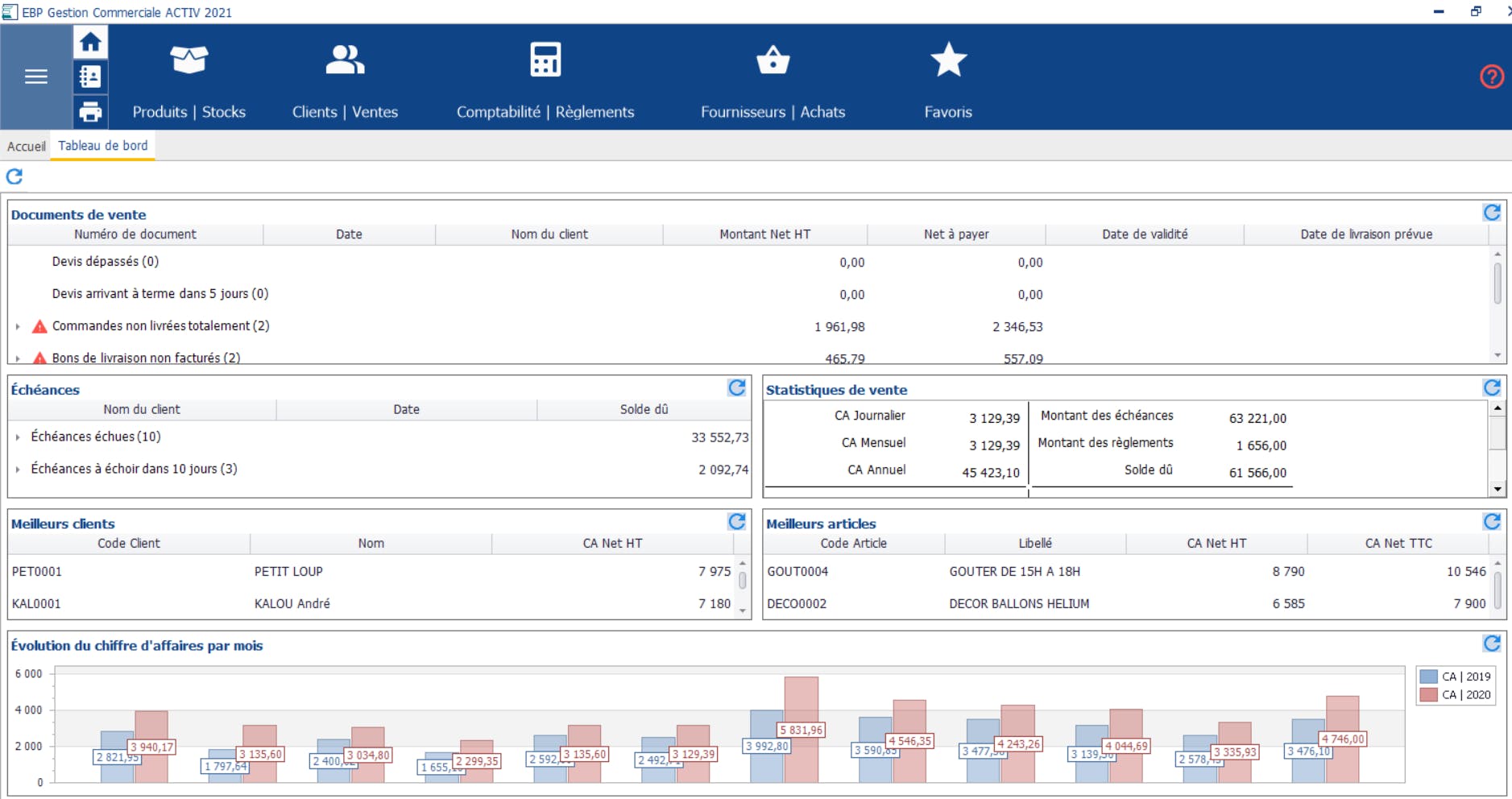The height and width of the screenshot is (799, 1512).
Task: Switch to the Tableau de bord tab
Action: pos(102,146)
